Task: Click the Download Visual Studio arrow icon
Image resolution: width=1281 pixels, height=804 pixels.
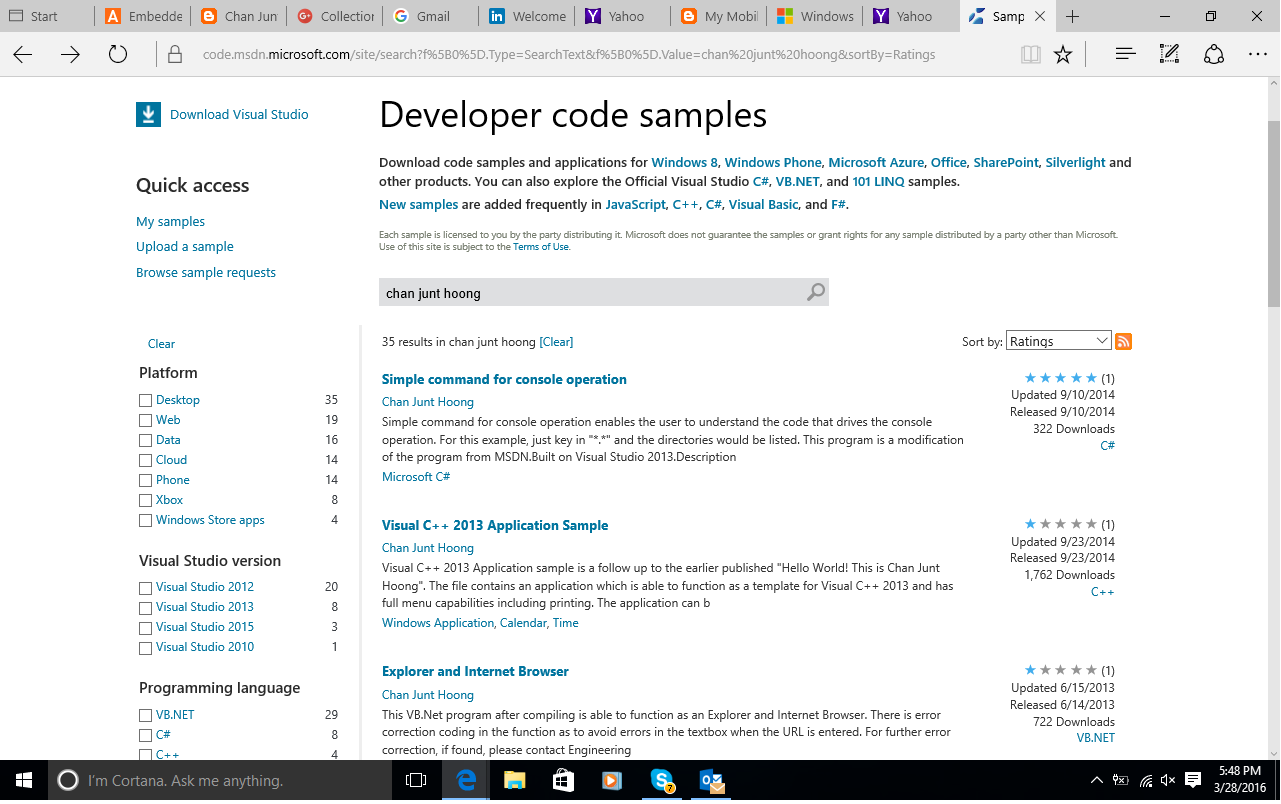Action: click(148, 114)
